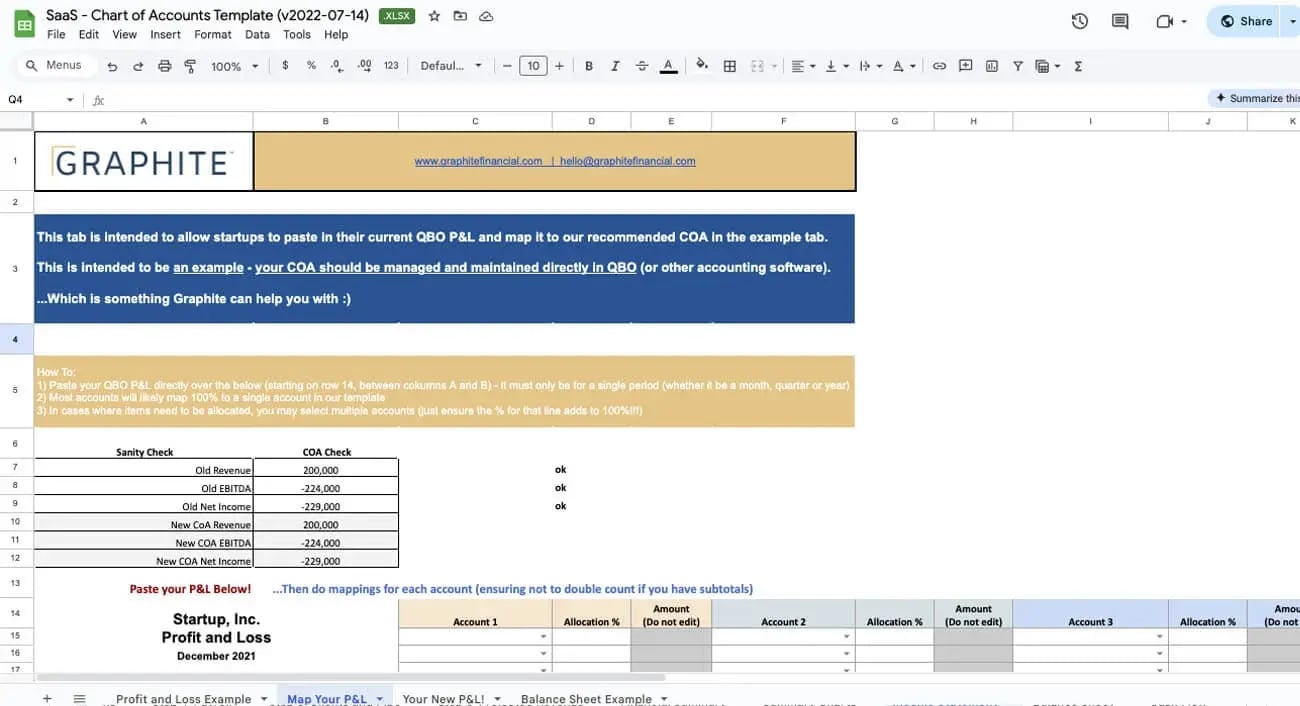This screenshot has width=1300, height=706.
Task: Open the View menu
Action: (x=125, y=34)
